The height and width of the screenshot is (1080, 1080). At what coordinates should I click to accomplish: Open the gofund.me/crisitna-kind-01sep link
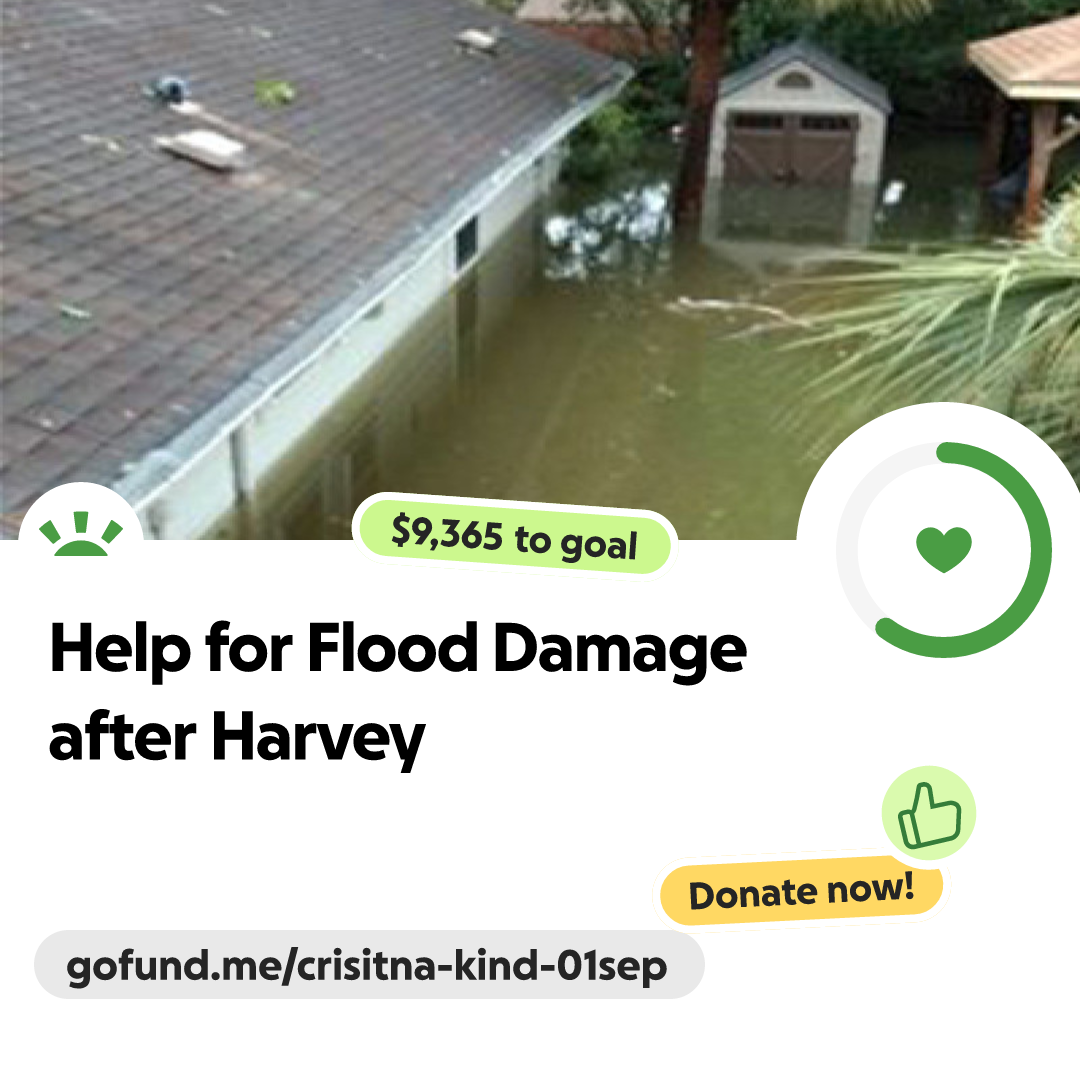[368, 965]
